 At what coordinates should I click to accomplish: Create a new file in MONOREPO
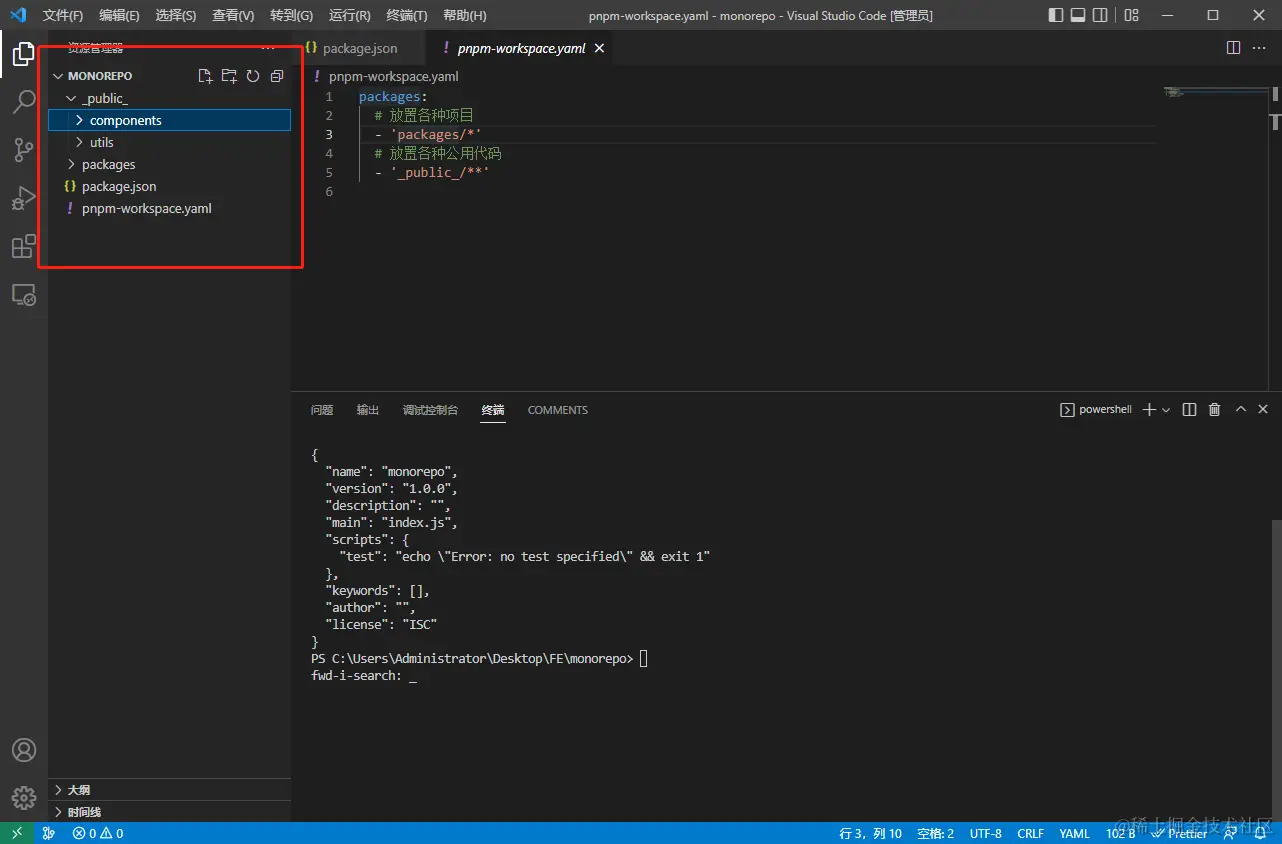pos(205,76)
